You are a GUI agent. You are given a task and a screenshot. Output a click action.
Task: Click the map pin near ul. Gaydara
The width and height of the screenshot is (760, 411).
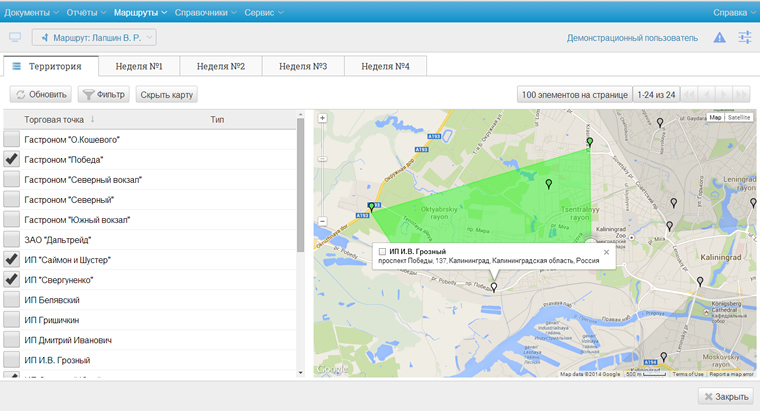[x=660, y=123]
